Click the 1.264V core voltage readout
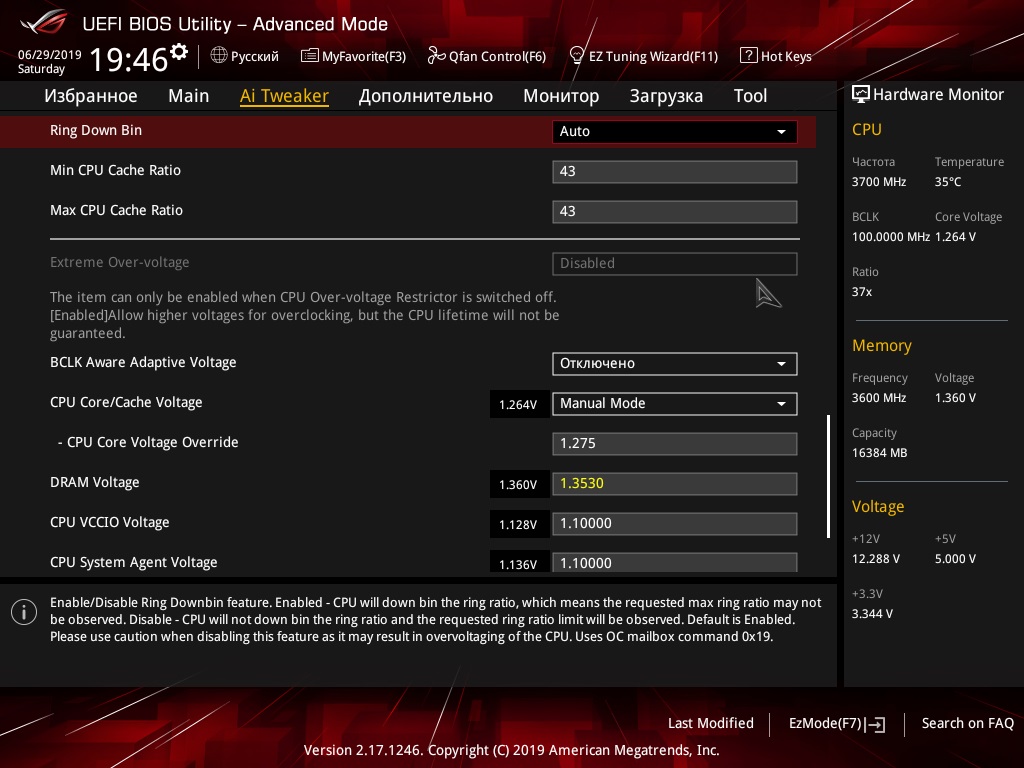 pyautogui.click(x=519, y=404)
